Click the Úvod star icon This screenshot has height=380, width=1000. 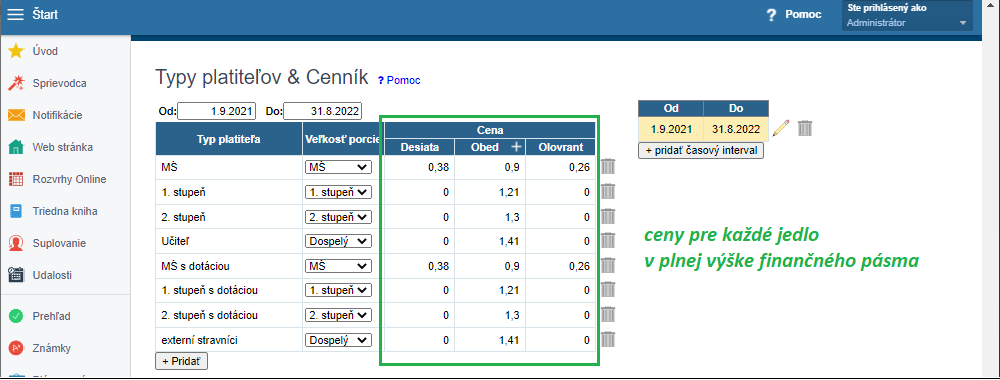16,51
